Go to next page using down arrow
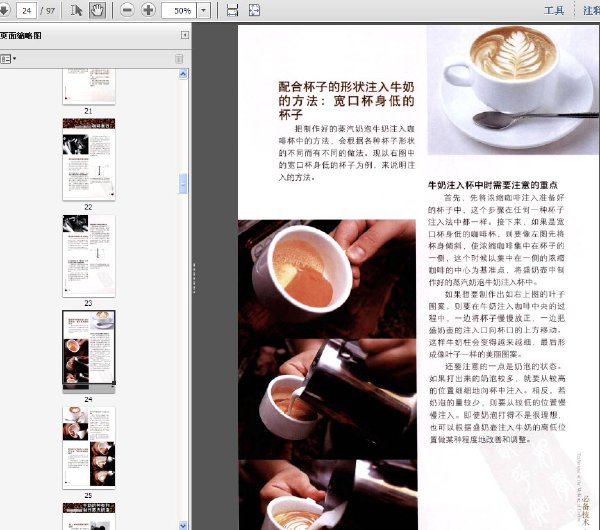 [4, 10]
